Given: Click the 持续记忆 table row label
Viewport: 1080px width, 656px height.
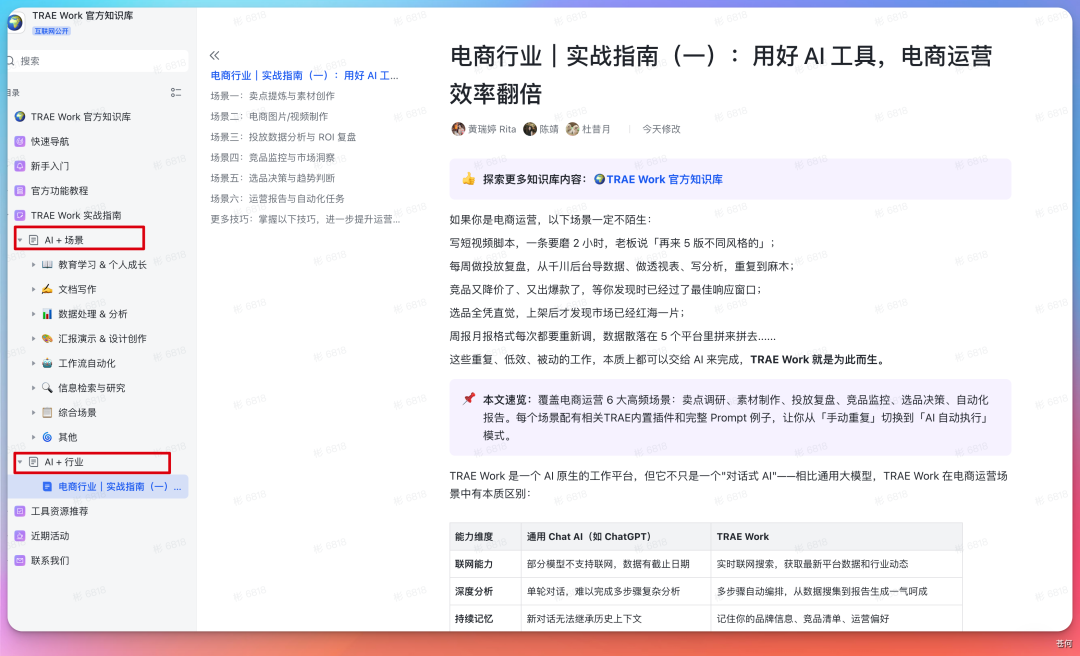Looking at the screenshot, I should 474,619.
